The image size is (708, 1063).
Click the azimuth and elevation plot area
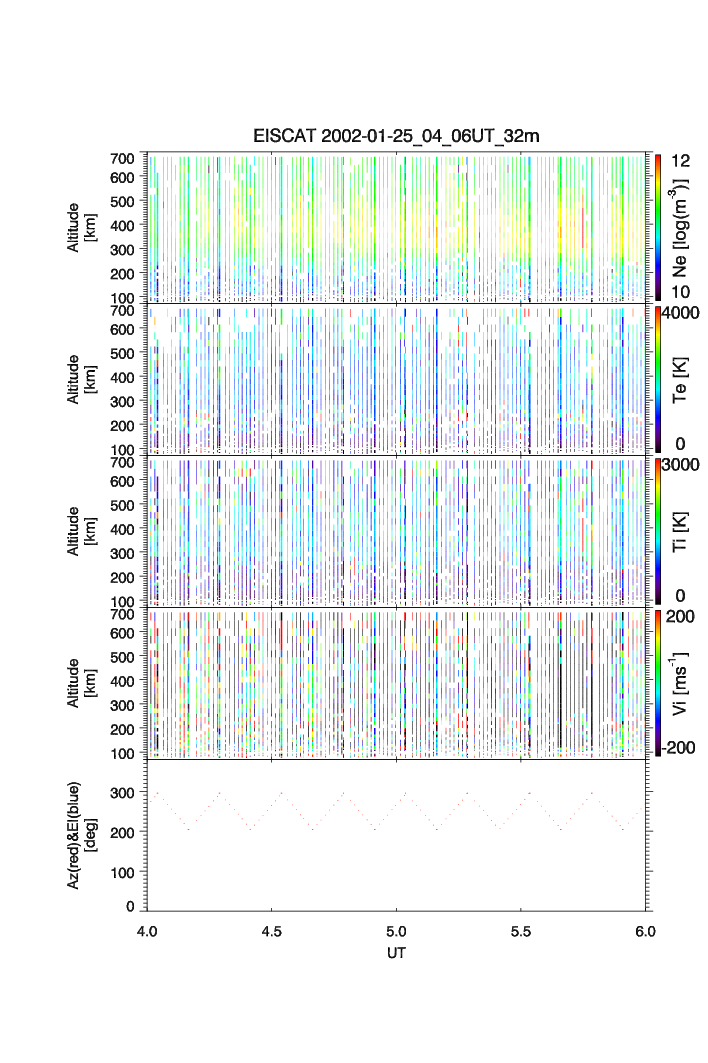(x=396, y=835)
